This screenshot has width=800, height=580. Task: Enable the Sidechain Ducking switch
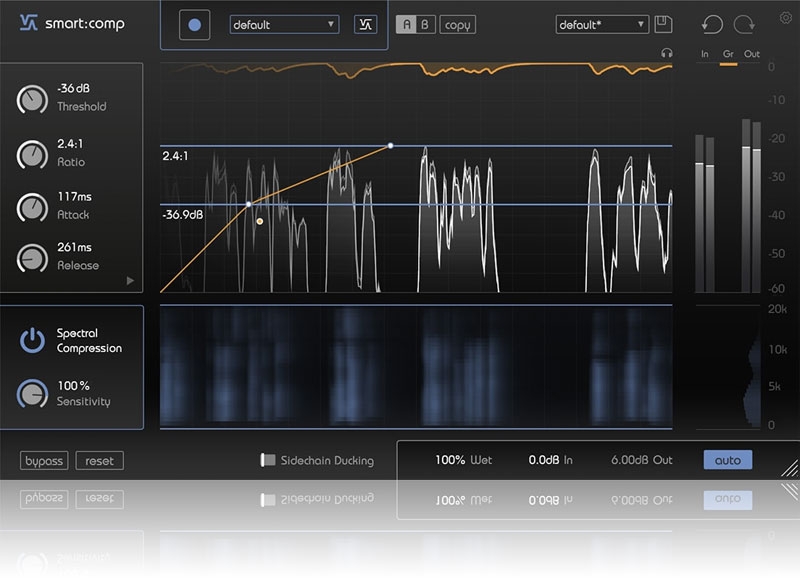[x=267, y=461]
